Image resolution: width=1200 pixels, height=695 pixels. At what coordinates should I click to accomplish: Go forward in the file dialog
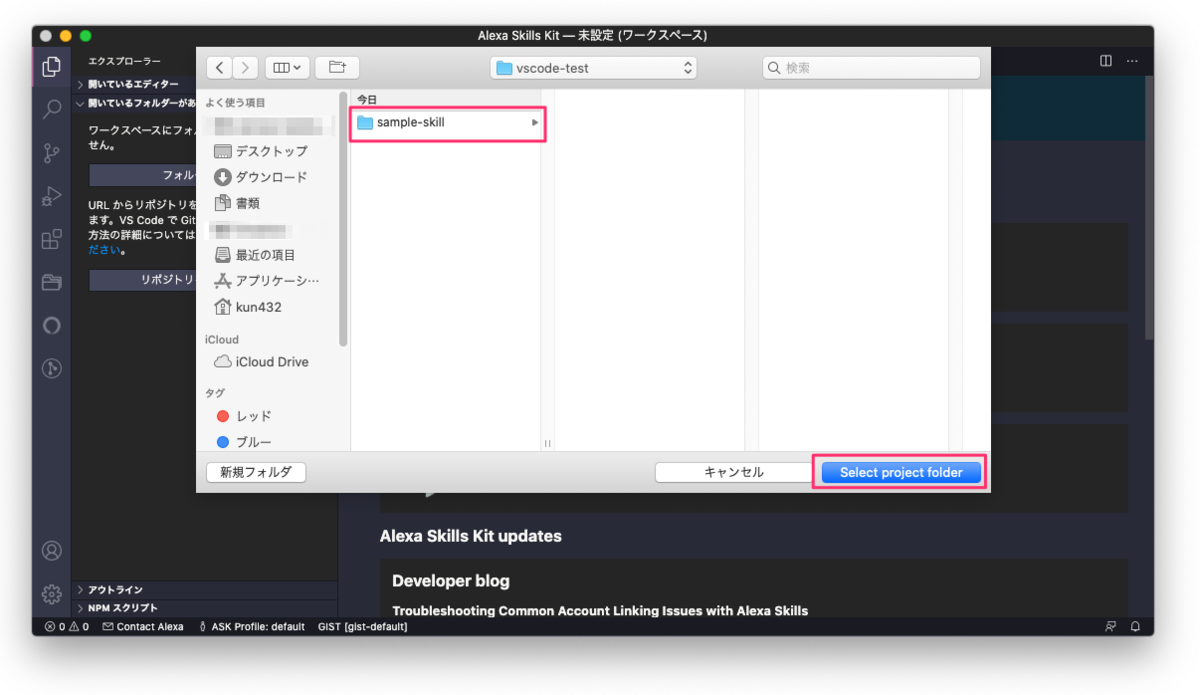click(245, 68)
